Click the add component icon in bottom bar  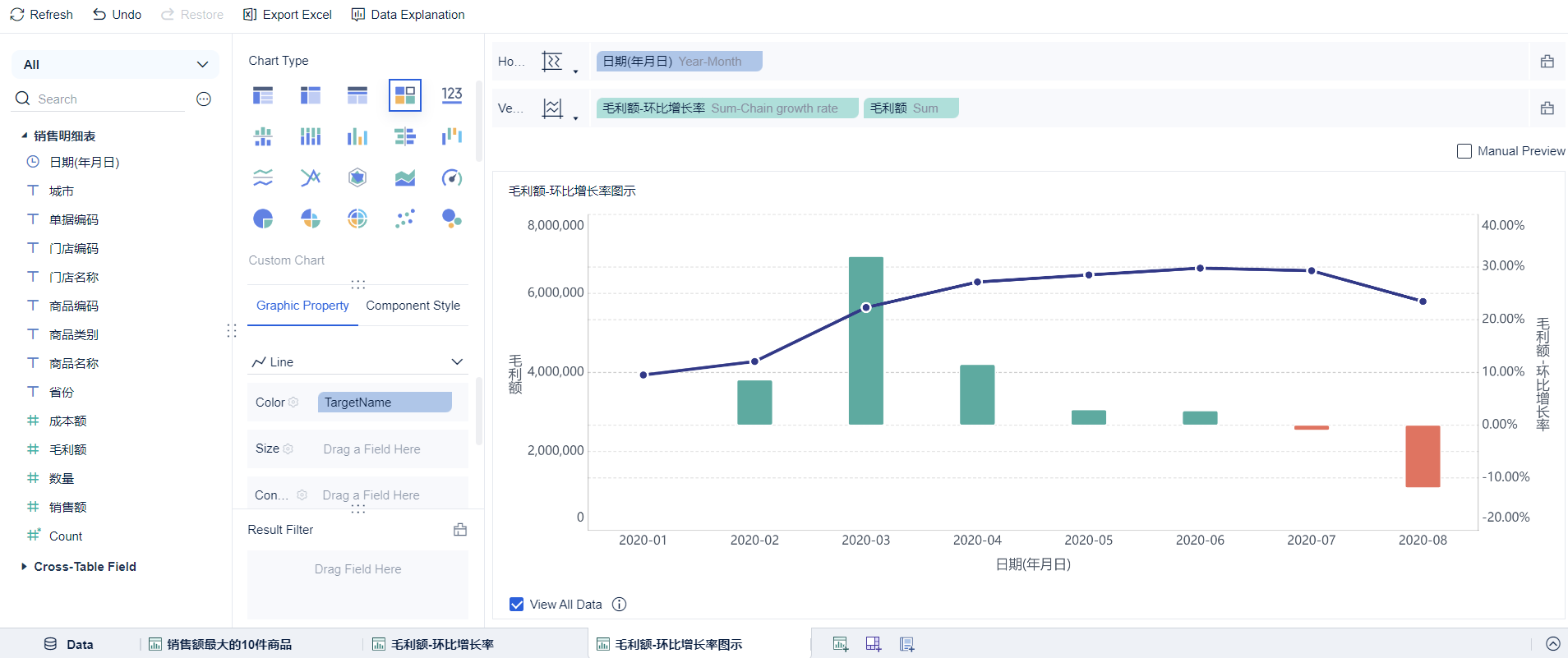[x=840, y=644]
